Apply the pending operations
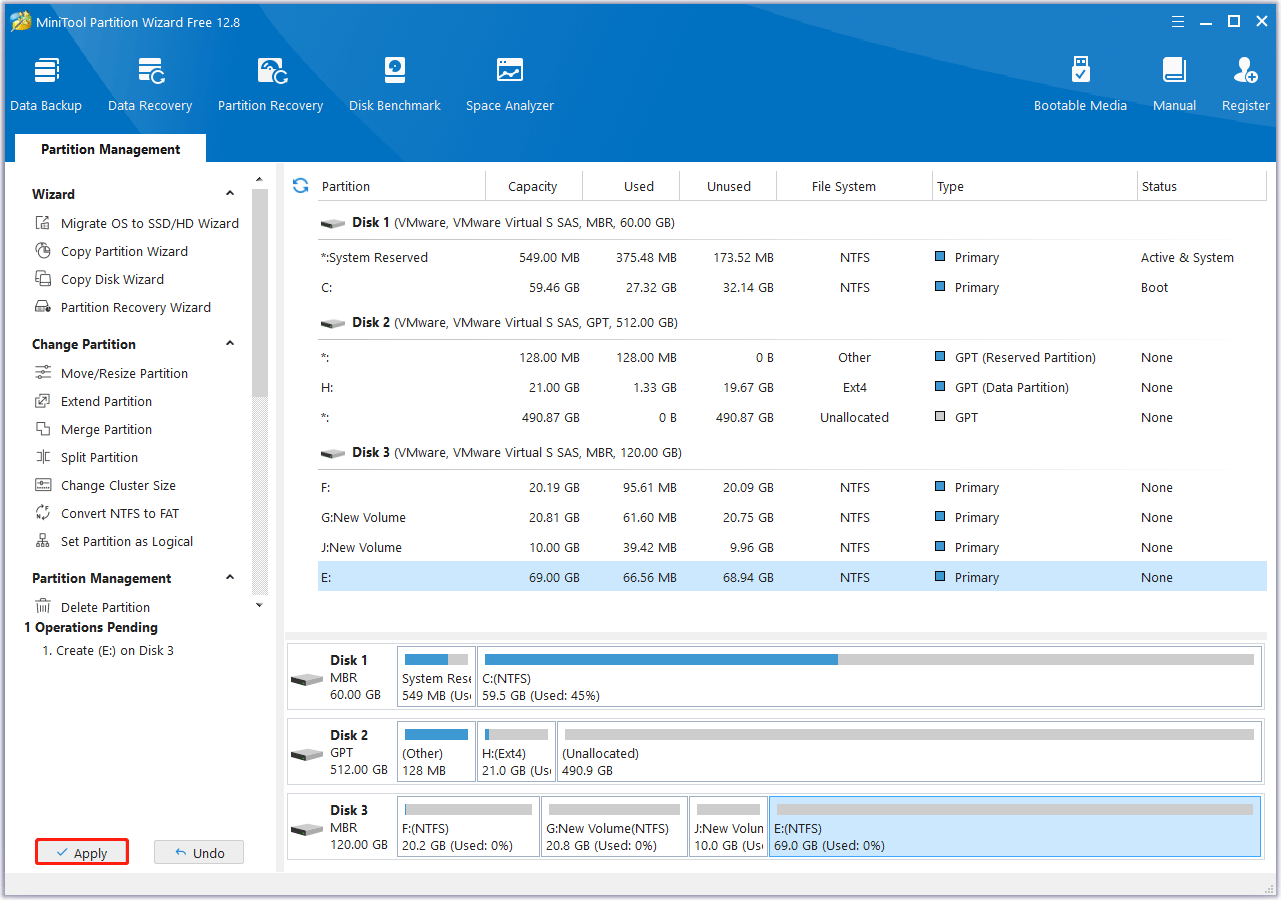 pyautogui.click(x=82, y=852)
